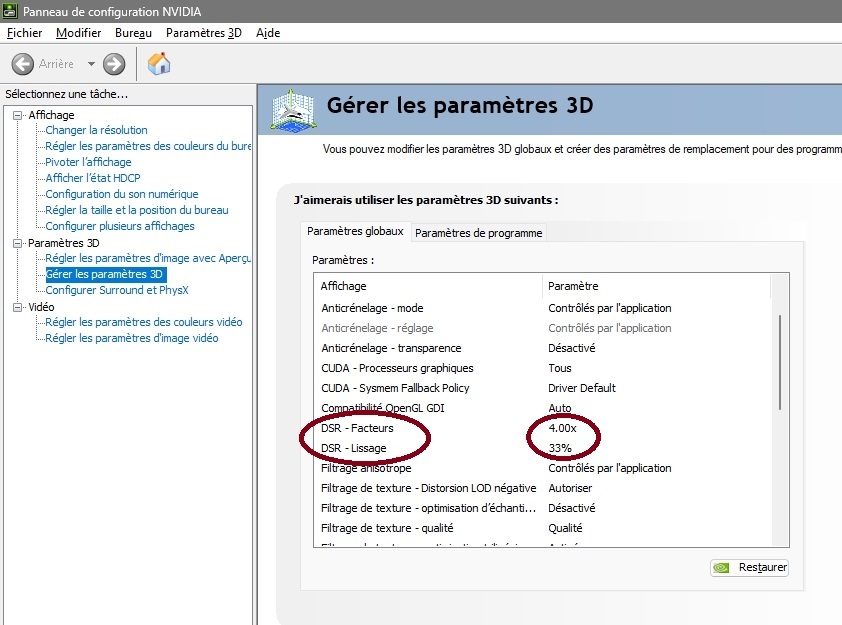Viewport: 842px width, 625px height.
Task: Open Régler la taille et la position du bureau
Action: point(137,210)
